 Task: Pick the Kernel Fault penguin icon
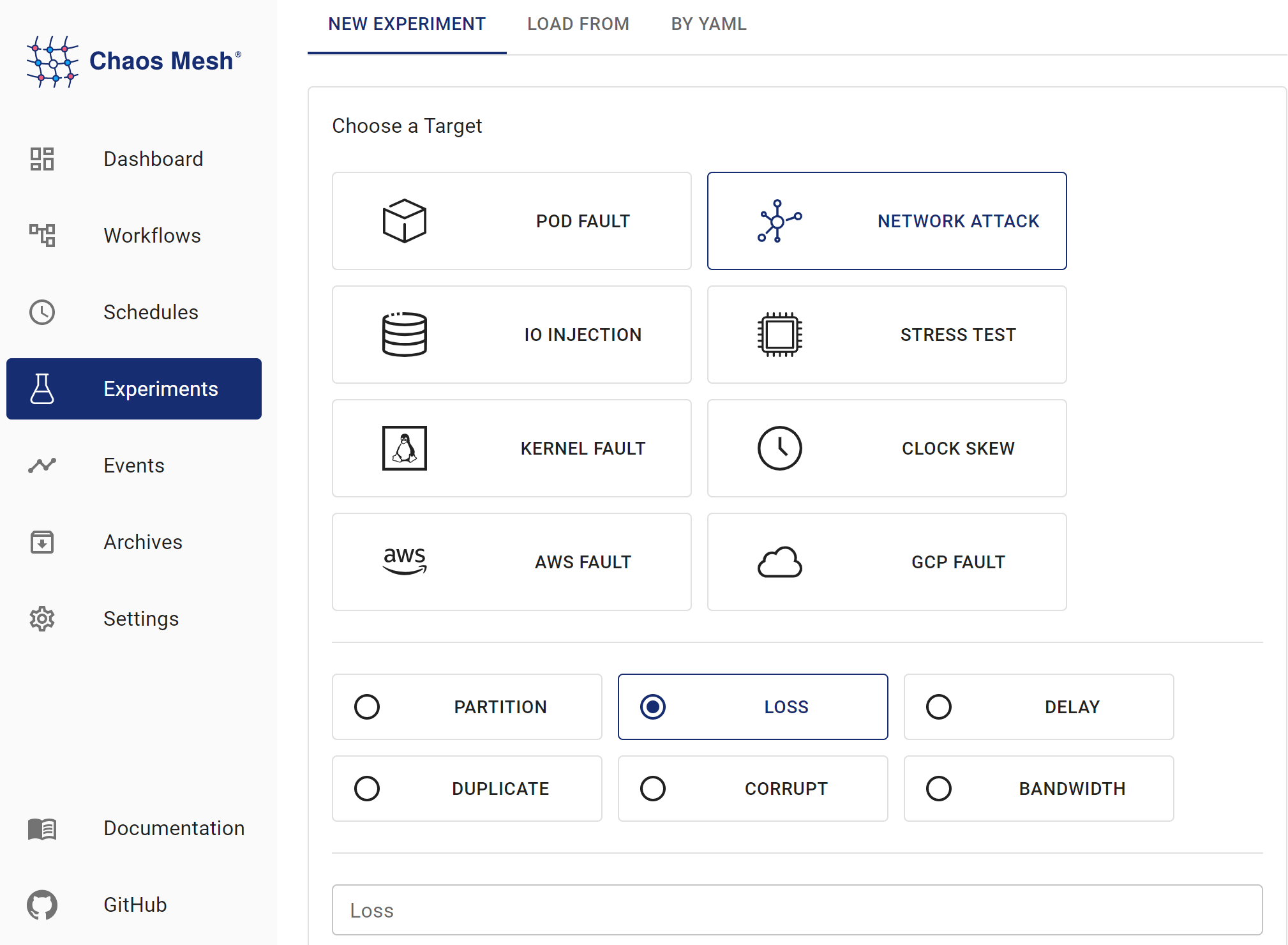[x=404, y=448]
